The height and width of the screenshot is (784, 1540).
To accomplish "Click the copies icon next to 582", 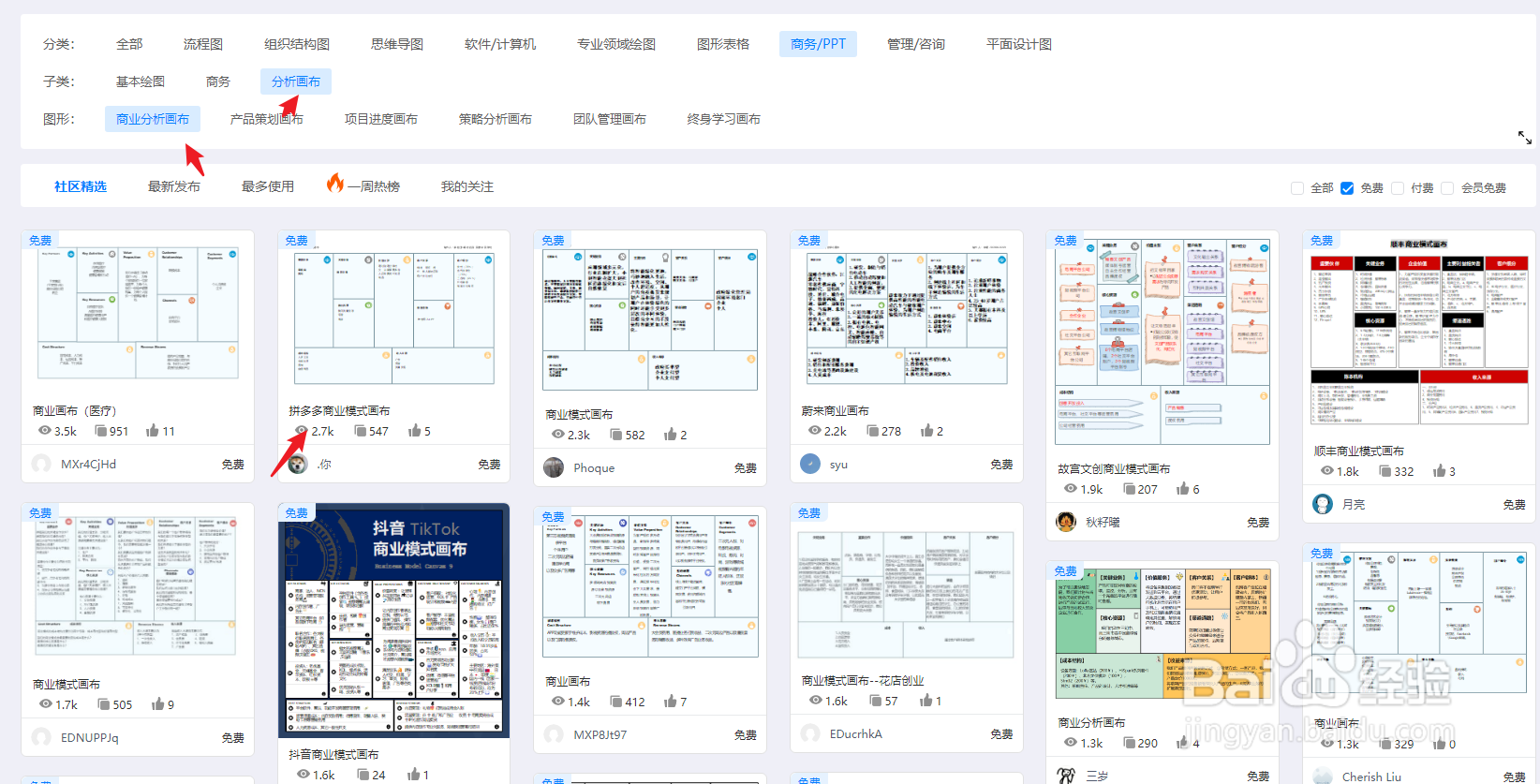I will [x=616, y=435].
